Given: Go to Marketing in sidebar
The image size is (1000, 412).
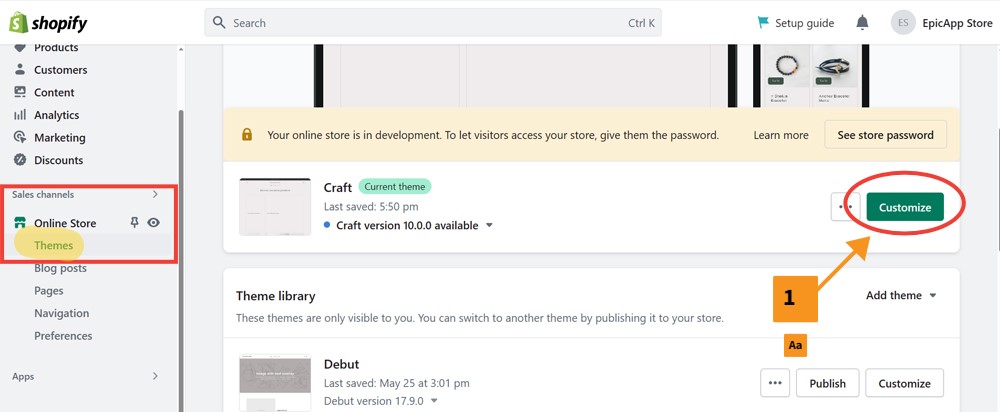Looking at the screenshot, I should [60, 137].
